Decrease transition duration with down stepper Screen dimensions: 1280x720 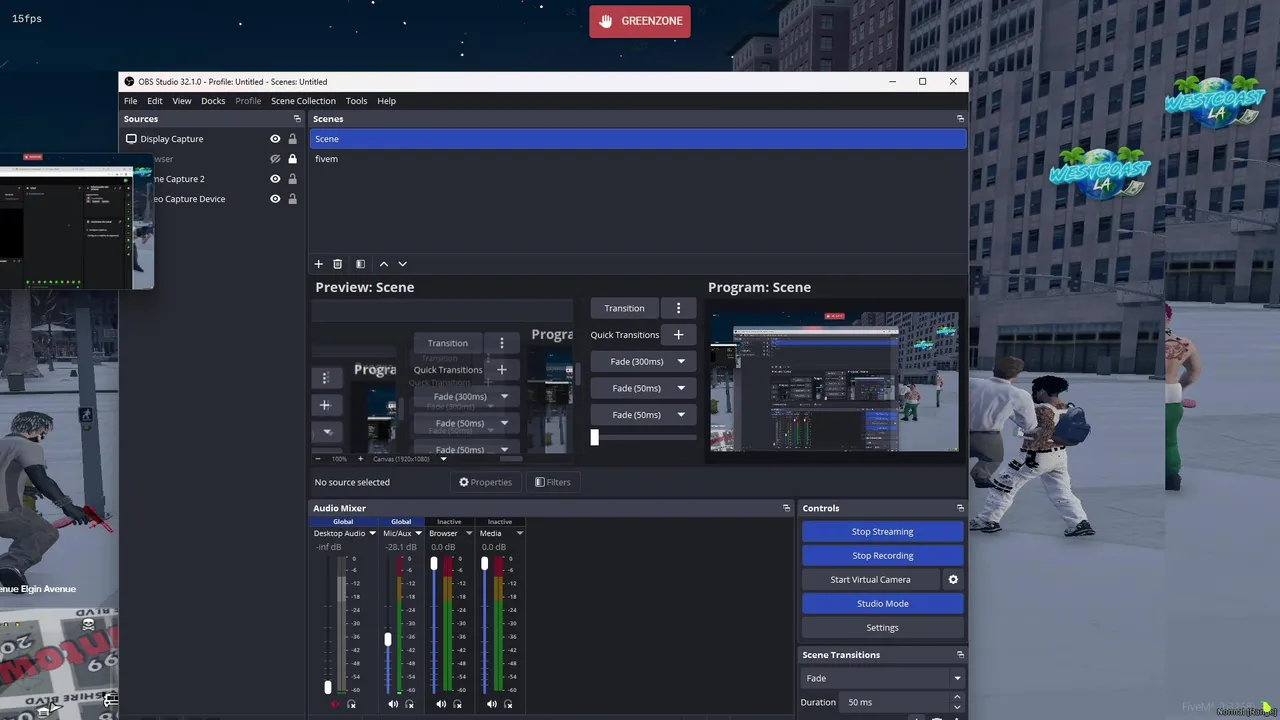pos(957,707)
